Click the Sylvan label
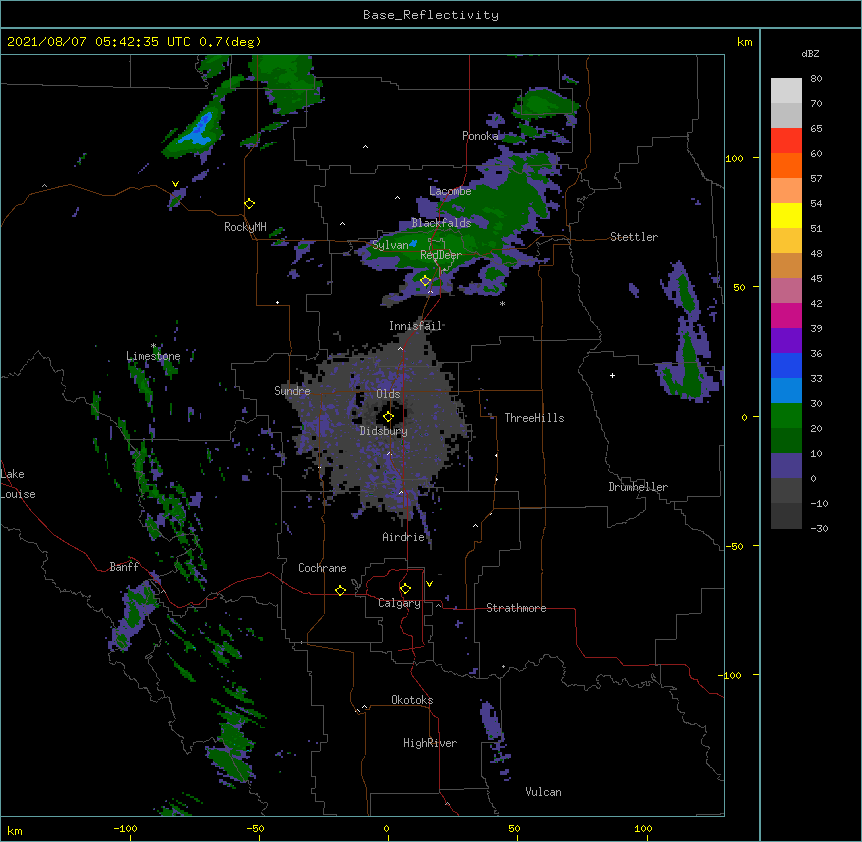 (390, 245)
